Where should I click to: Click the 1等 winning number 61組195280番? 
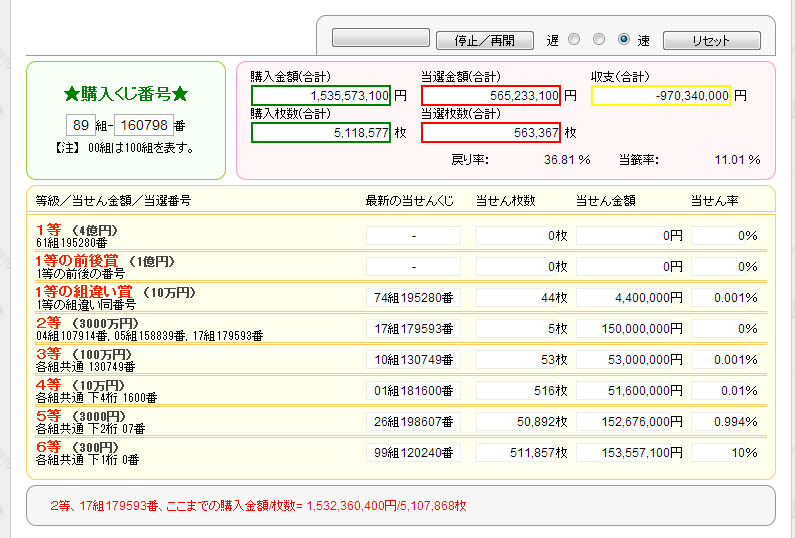(x=71, y=243)
